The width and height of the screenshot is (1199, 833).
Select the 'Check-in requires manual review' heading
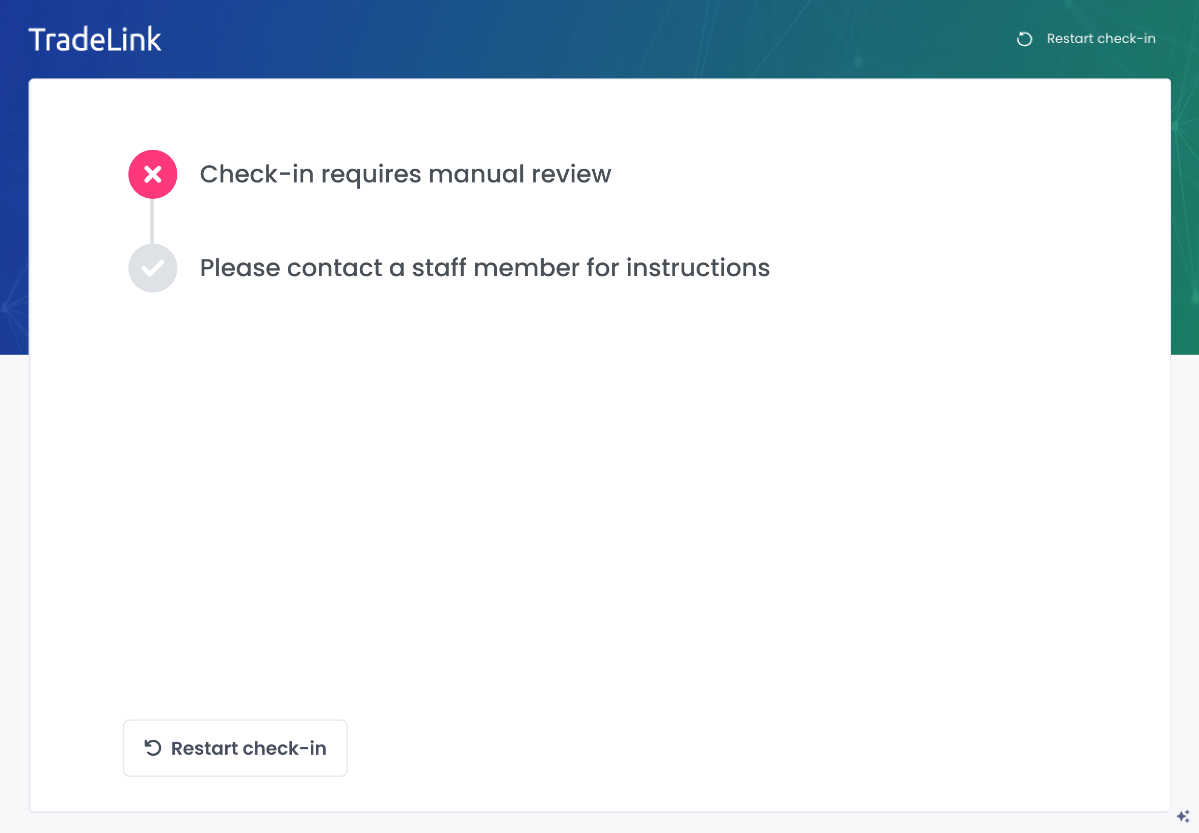pos(405,174)
